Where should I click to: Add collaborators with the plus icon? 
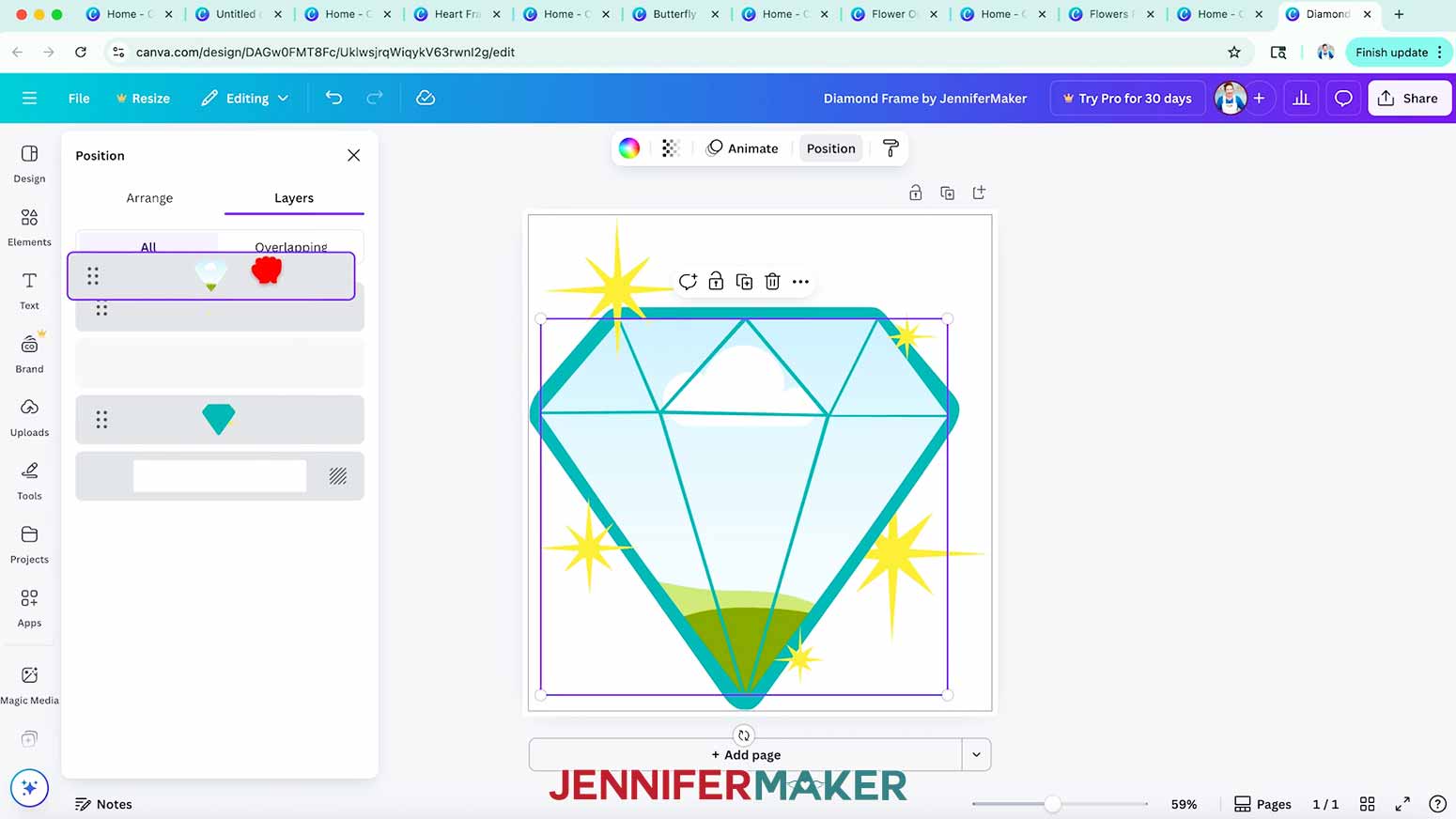click(x=1259, y=98)
